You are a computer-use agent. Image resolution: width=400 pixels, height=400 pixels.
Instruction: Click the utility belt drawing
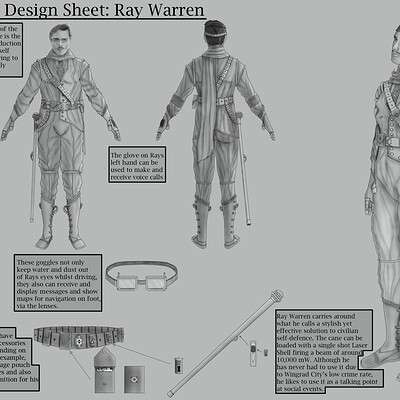click(79, 337)
